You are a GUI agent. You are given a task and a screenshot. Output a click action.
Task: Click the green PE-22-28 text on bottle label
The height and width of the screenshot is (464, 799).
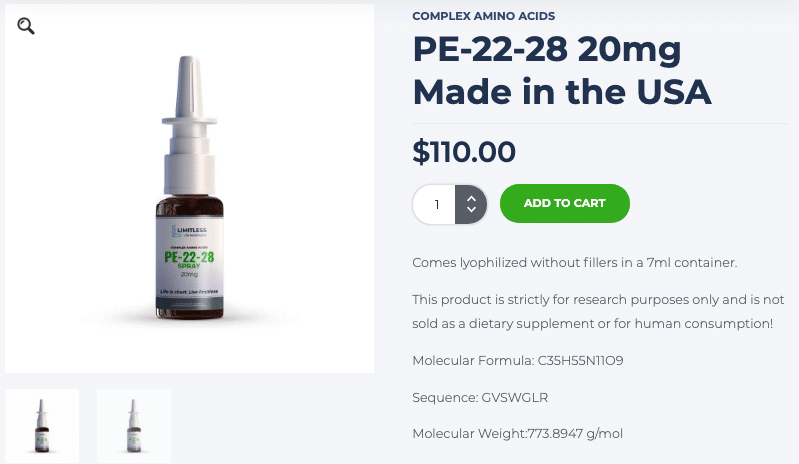[x=189, y=257]
